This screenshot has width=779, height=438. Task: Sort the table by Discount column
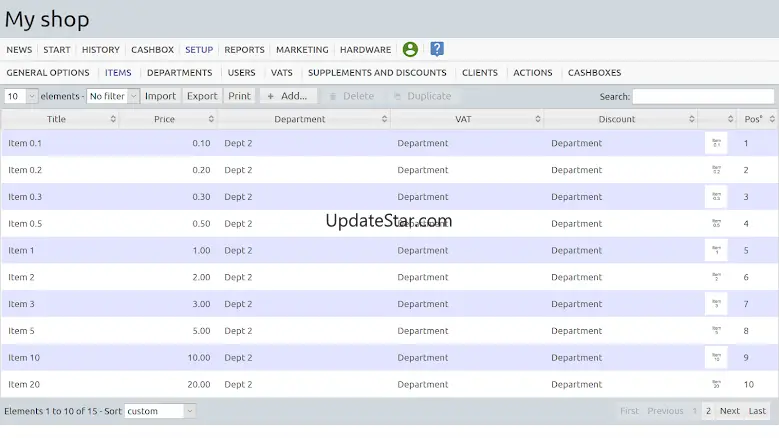[621, 119]
